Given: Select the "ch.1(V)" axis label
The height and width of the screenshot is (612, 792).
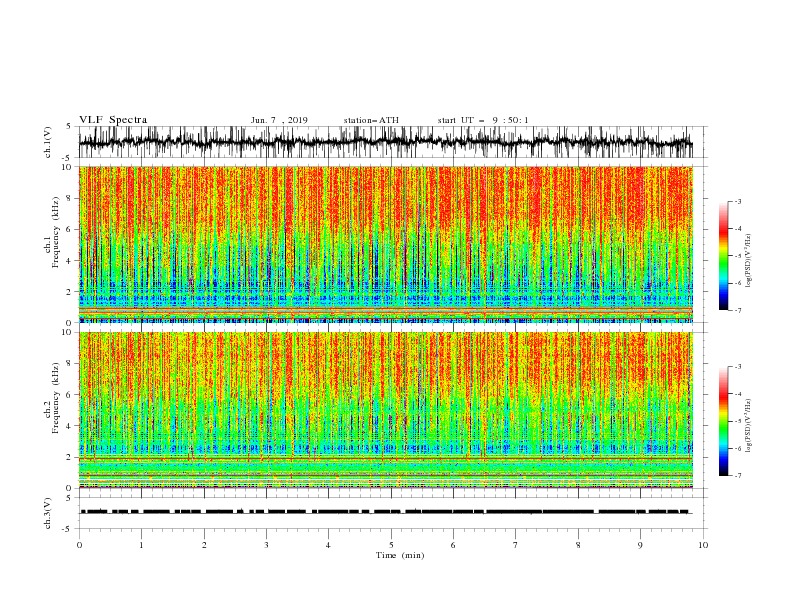Looking at the screenshot, I should 48,142.
